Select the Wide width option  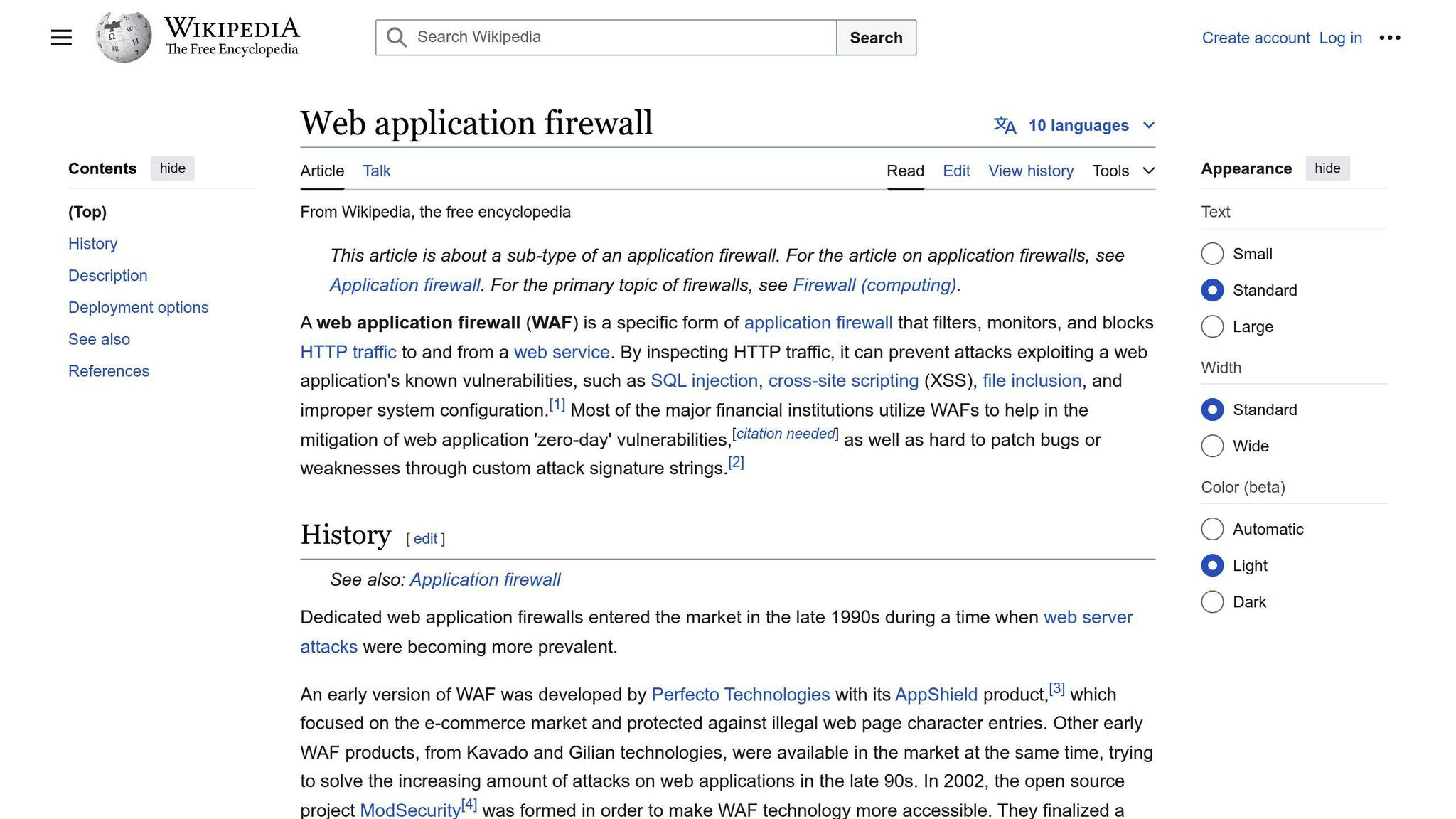(x=1212, y=446)
